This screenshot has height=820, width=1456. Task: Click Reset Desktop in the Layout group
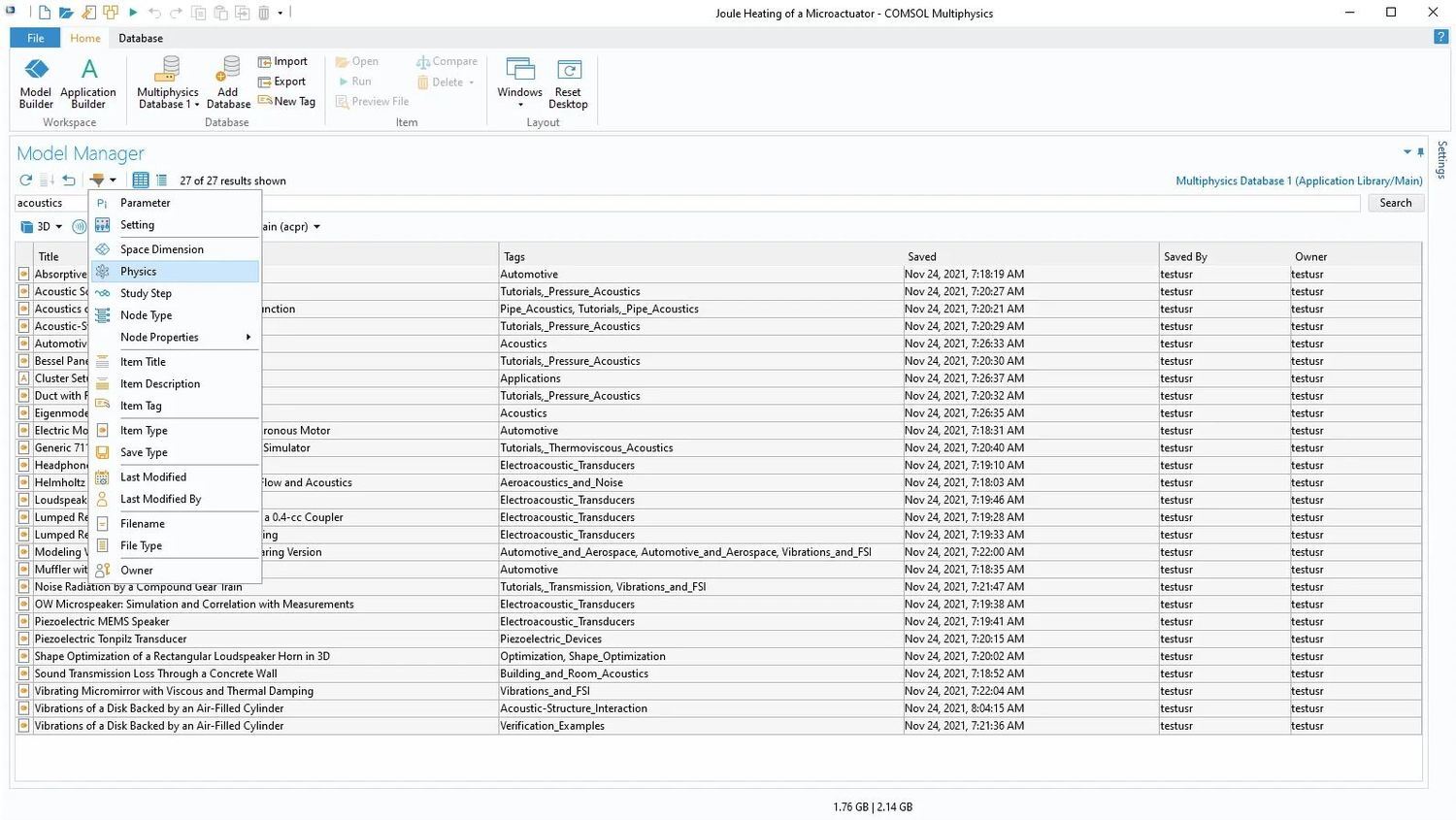pos(568,82)
